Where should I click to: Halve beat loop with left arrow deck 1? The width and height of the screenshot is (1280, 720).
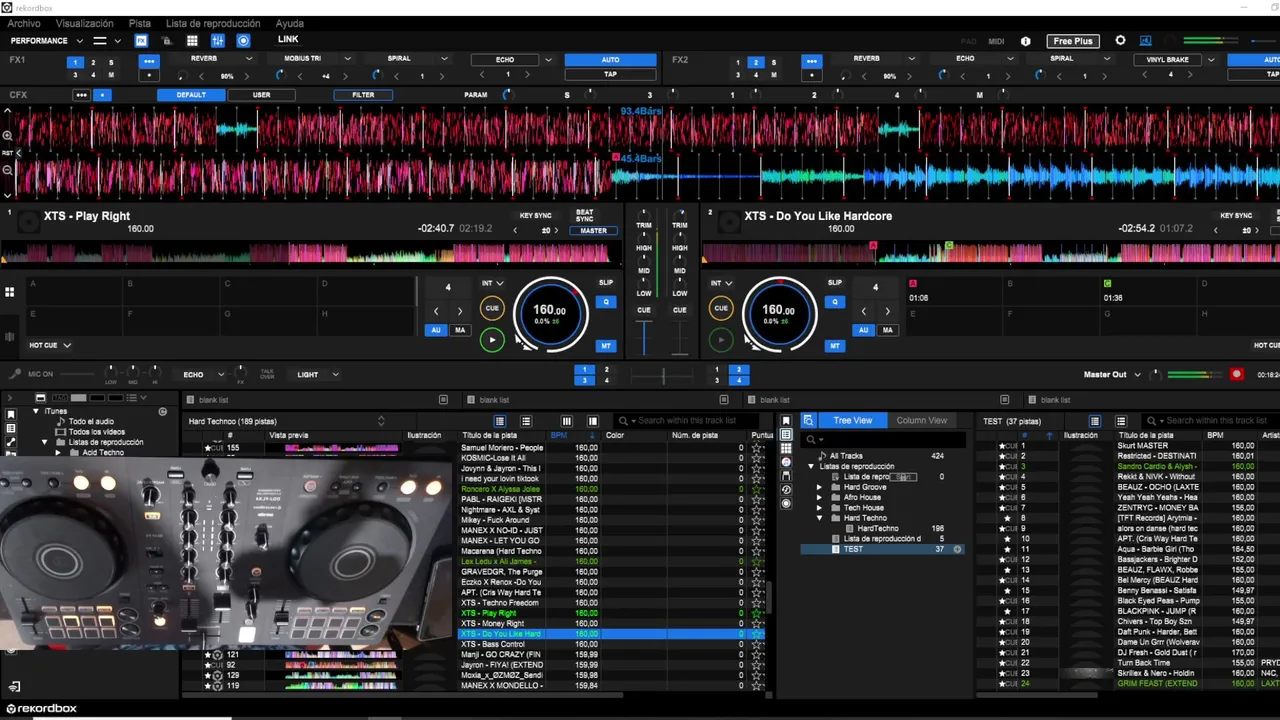[x=436, y=311]
